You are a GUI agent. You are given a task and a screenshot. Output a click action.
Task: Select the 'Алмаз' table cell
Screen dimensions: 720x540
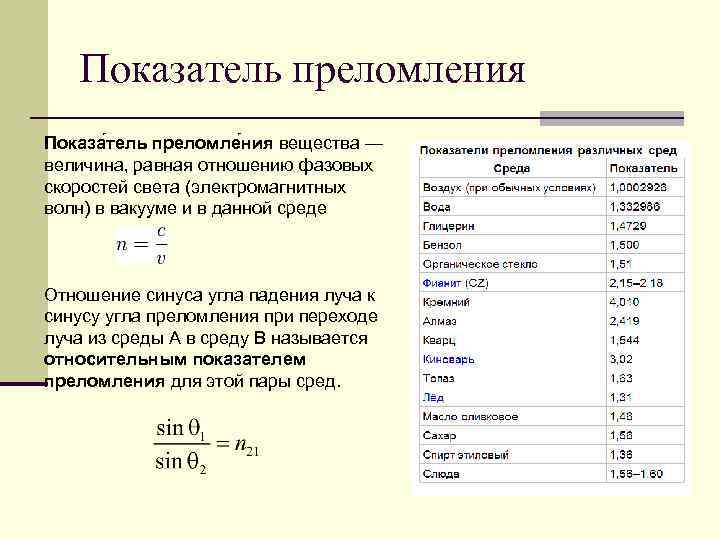[512, 321]
